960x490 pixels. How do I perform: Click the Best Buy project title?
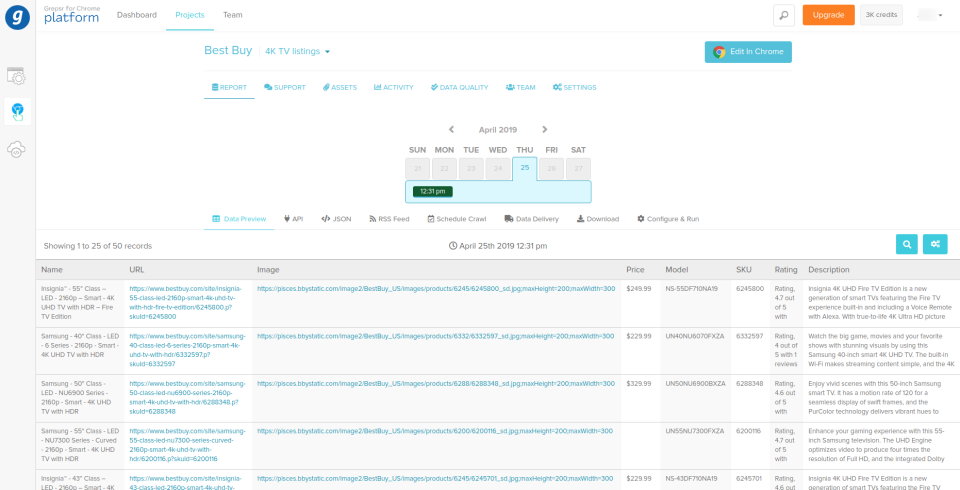(228, 50)
